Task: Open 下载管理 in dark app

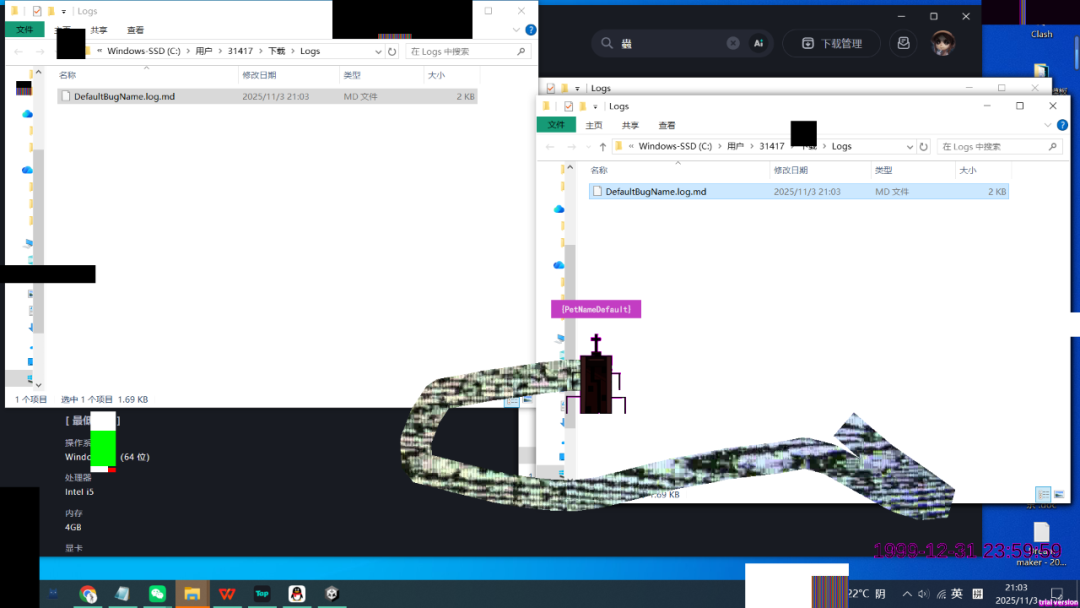Action: 831,43
